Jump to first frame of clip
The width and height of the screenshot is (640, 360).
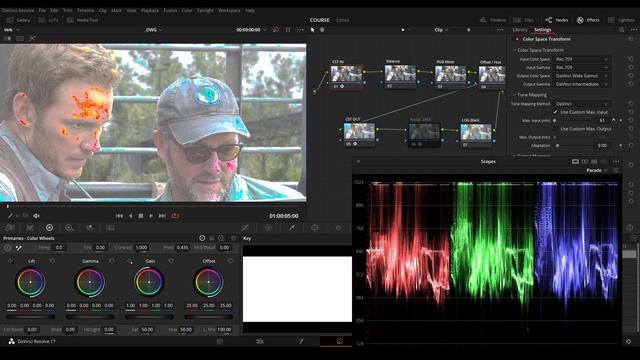pyautogui.click(x=119, y=216)
